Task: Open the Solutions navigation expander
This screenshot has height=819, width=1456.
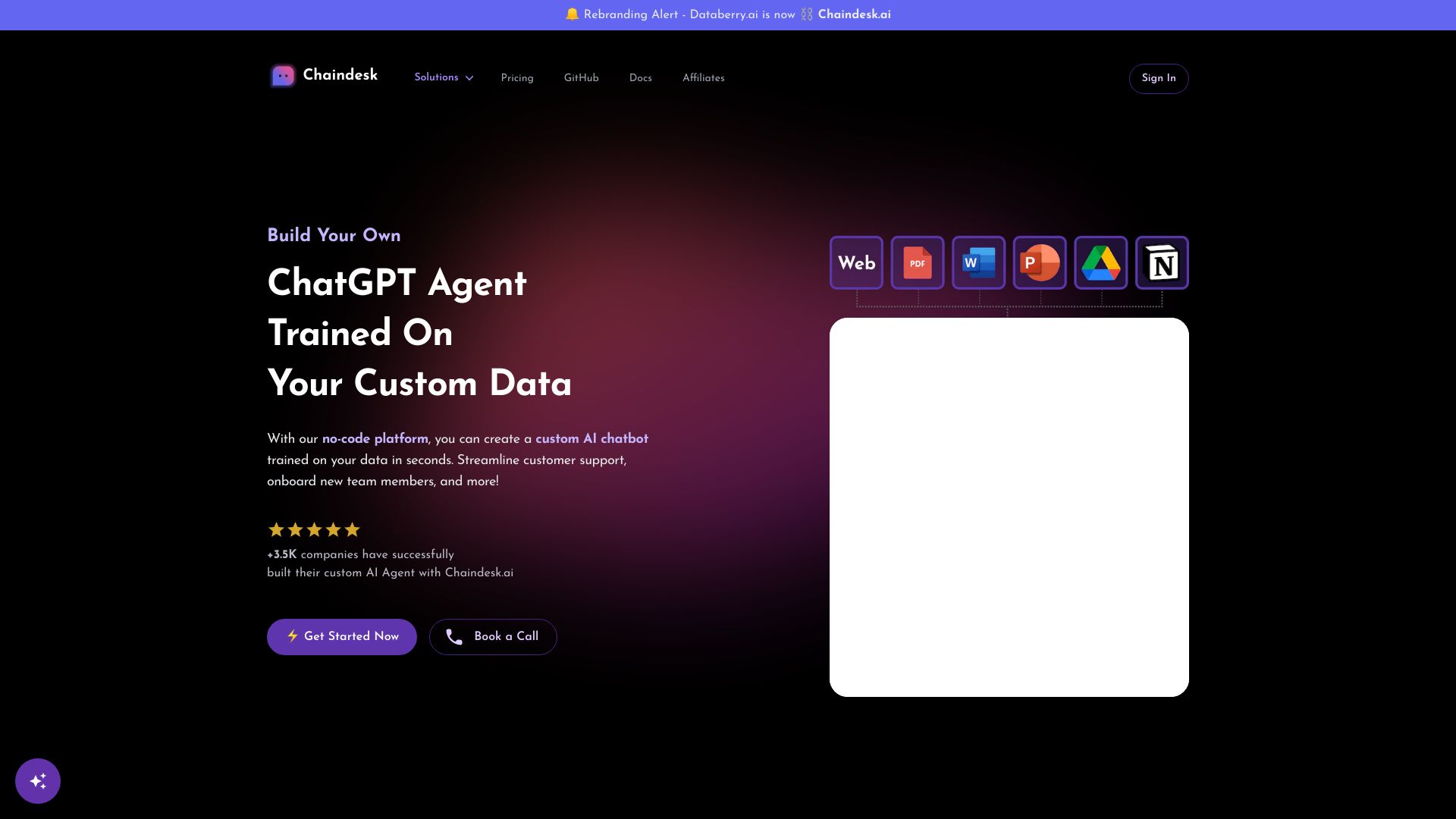Action: pyautogui.click(x=445, y=77)
